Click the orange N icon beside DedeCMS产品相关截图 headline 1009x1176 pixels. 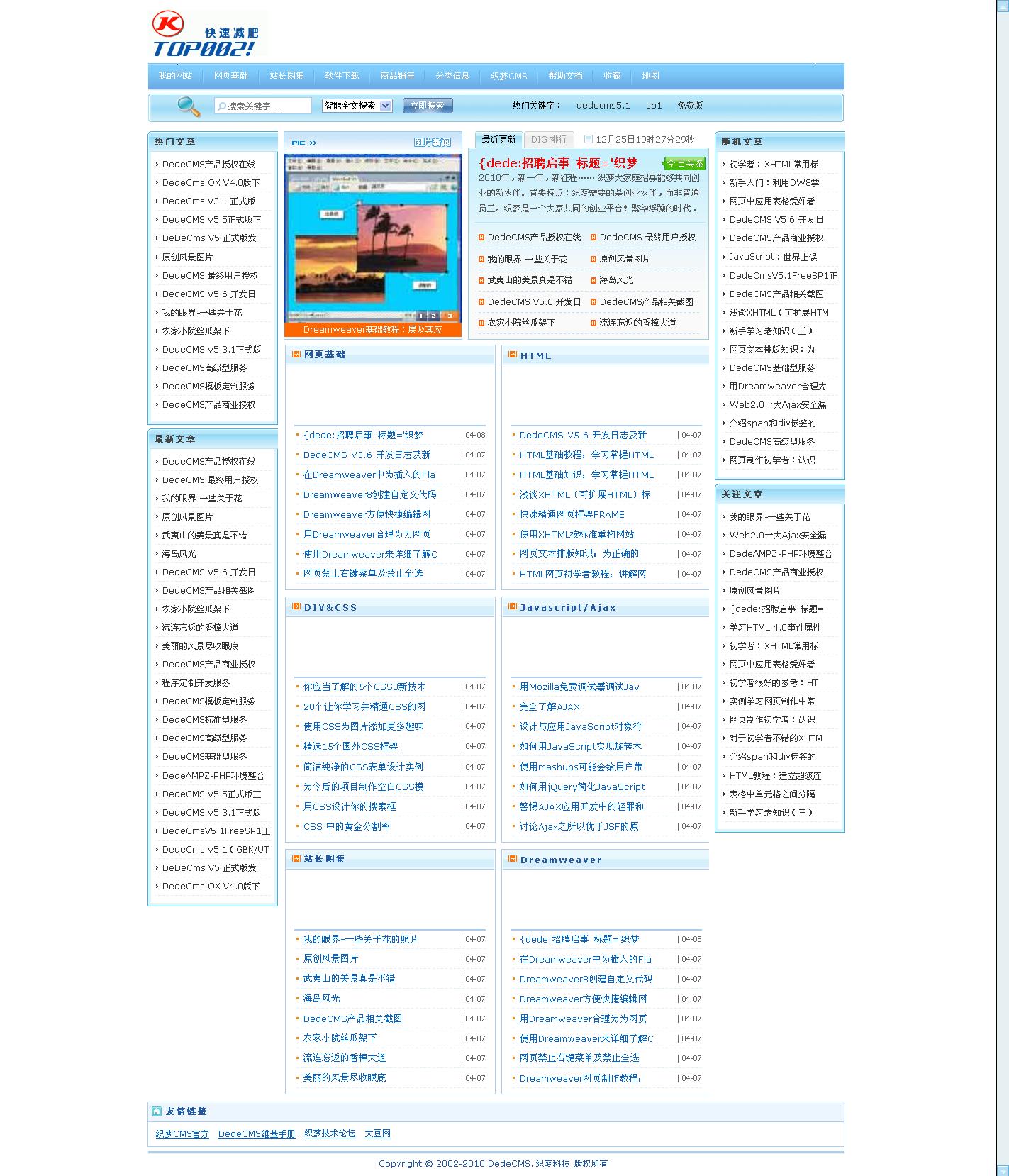tap(593, 301)
